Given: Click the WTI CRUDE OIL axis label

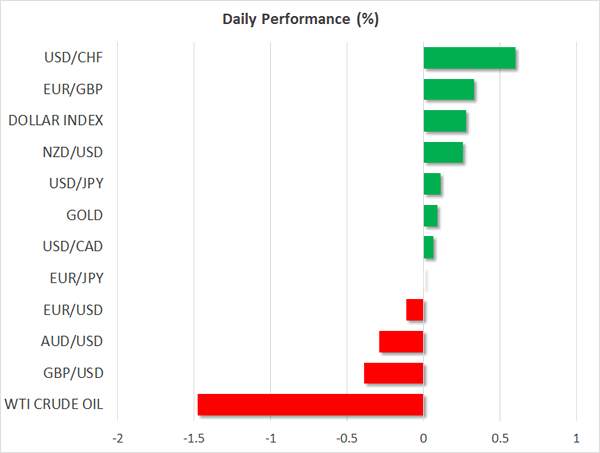Looking at the screenshot, I should (x=55, y=405).
